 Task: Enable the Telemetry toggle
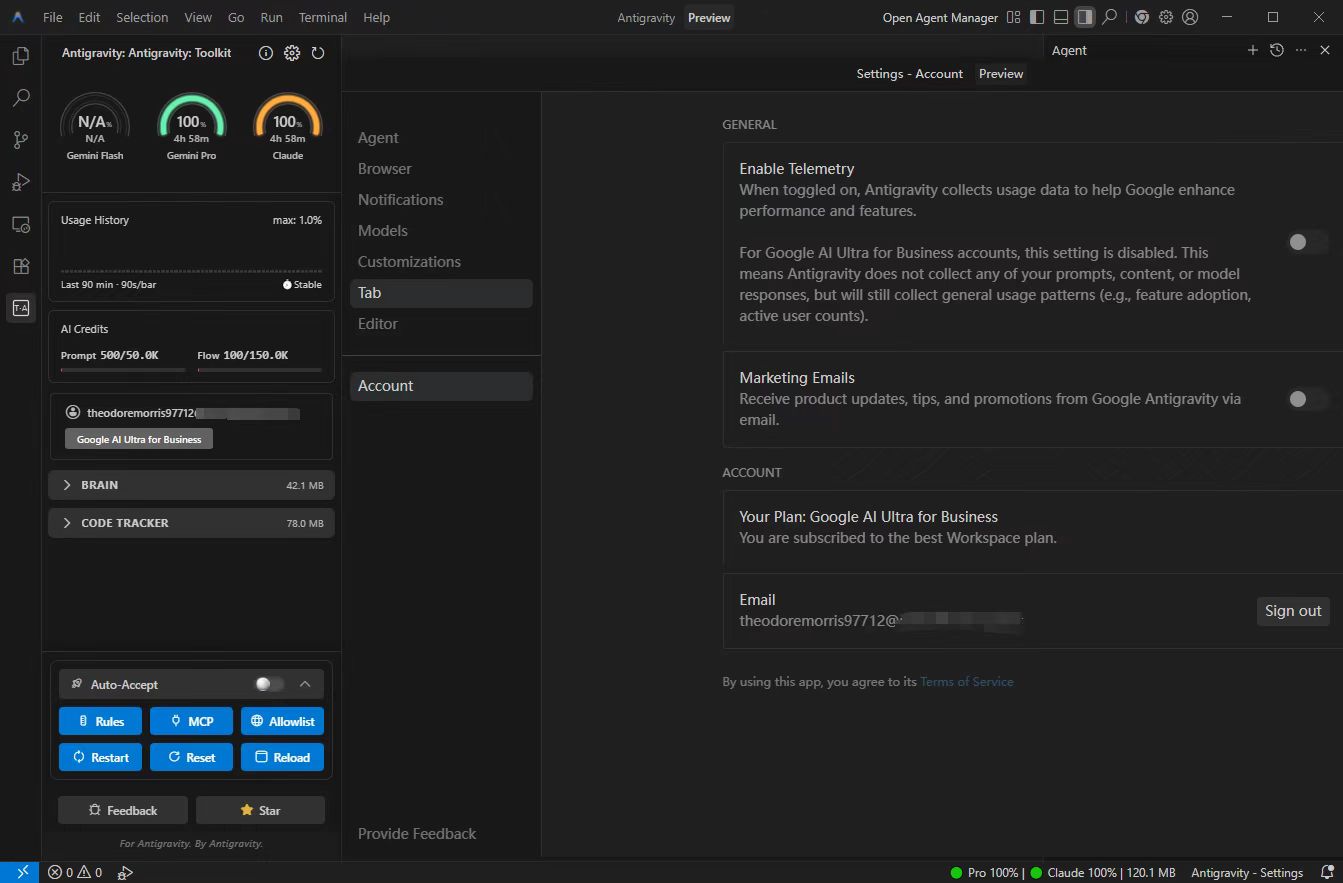pyautogui.click(x=1305, y=242)
